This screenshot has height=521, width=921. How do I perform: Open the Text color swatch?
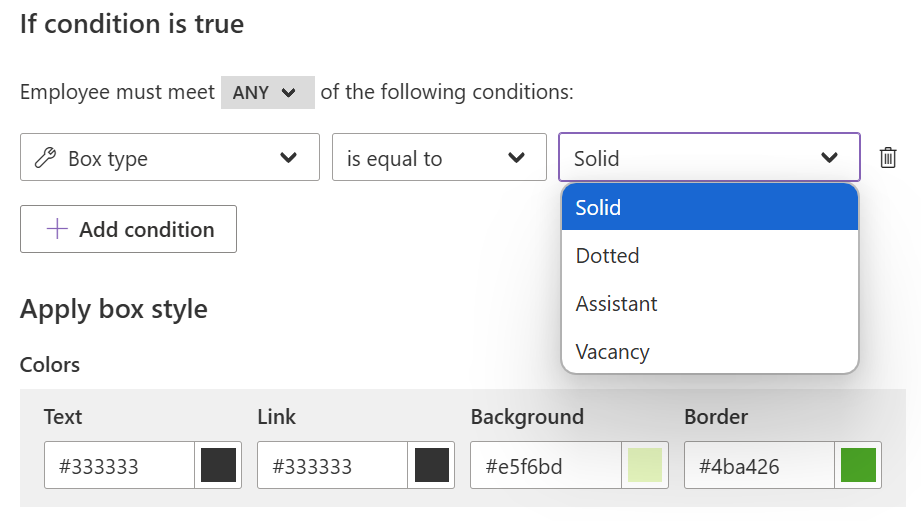pyautogui.click(x=219, y=465)
